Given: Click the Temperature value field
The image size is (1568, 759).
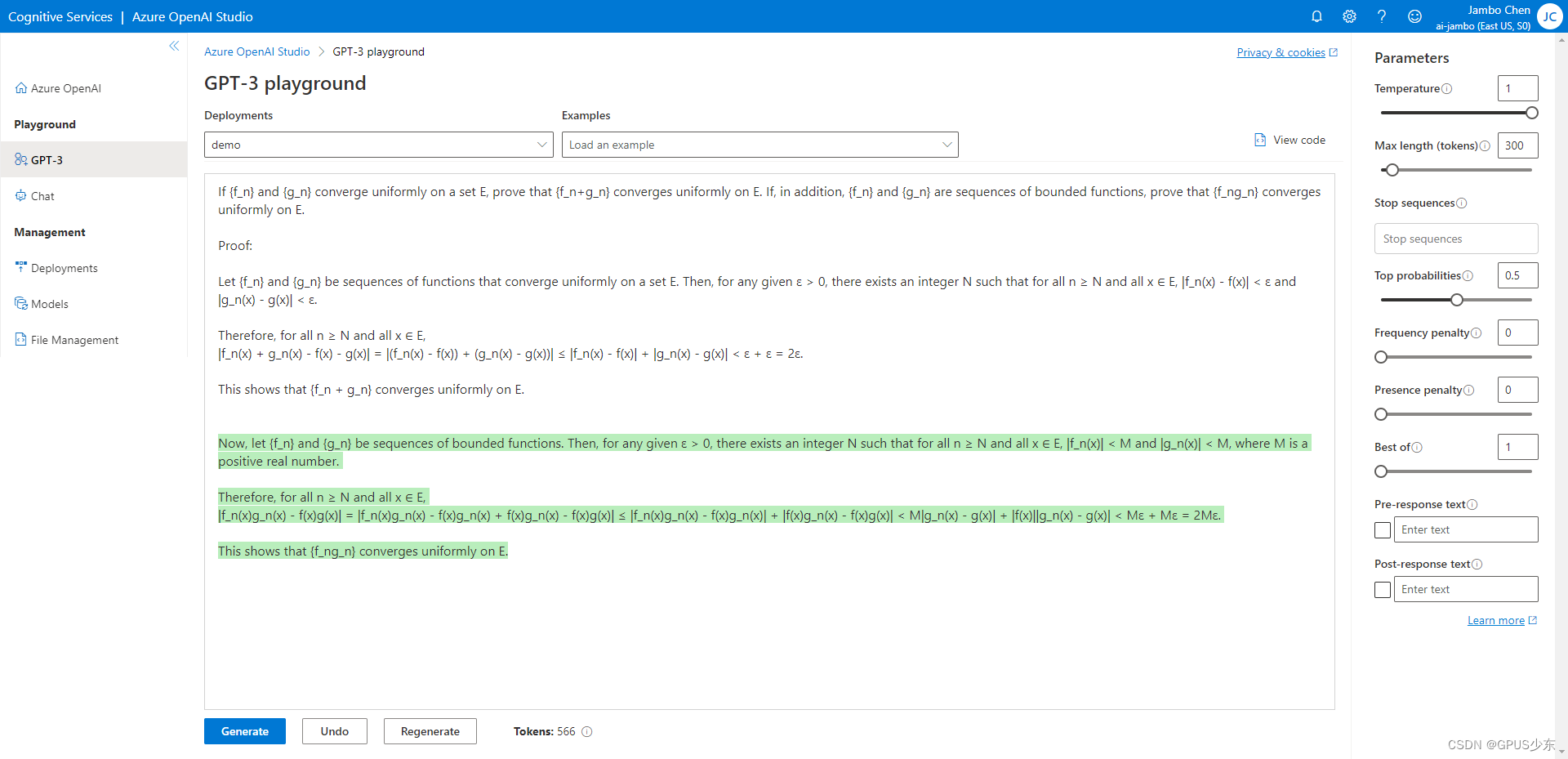Looking at the screenshot, I should pyautogui.click(x=1517, y=88).
